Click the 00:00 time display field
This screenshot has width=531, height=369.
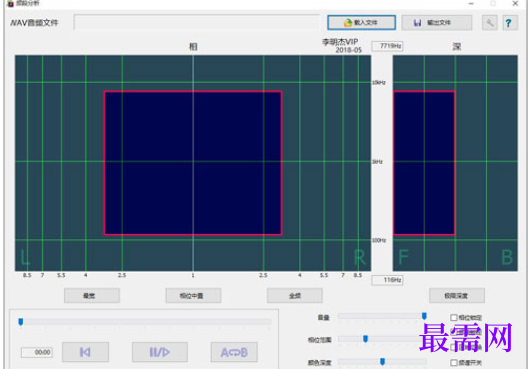(37, 352)
